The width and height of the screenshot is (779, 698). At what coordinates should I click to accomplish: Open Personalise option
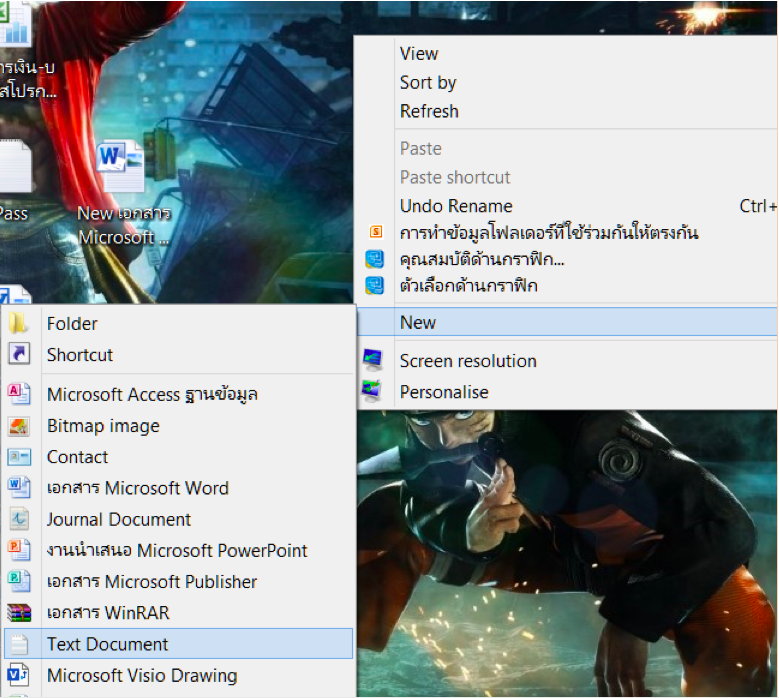pyautogui.click(x=566, y=392)
